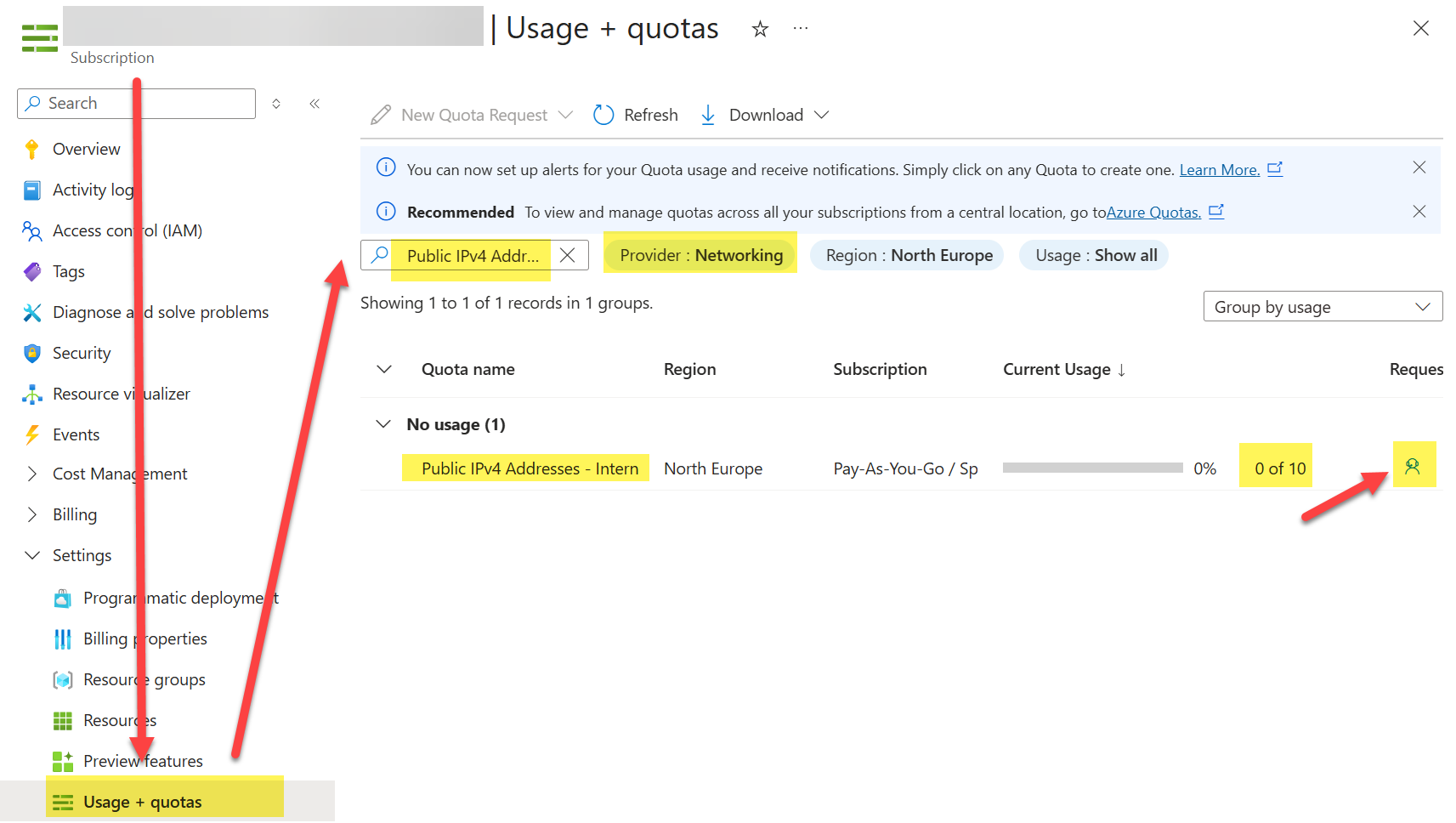Image resolution: width=1456 pixels, height=823 pixels.
Task: Click the Resource visualizer icon
Action: coord(32,394)
